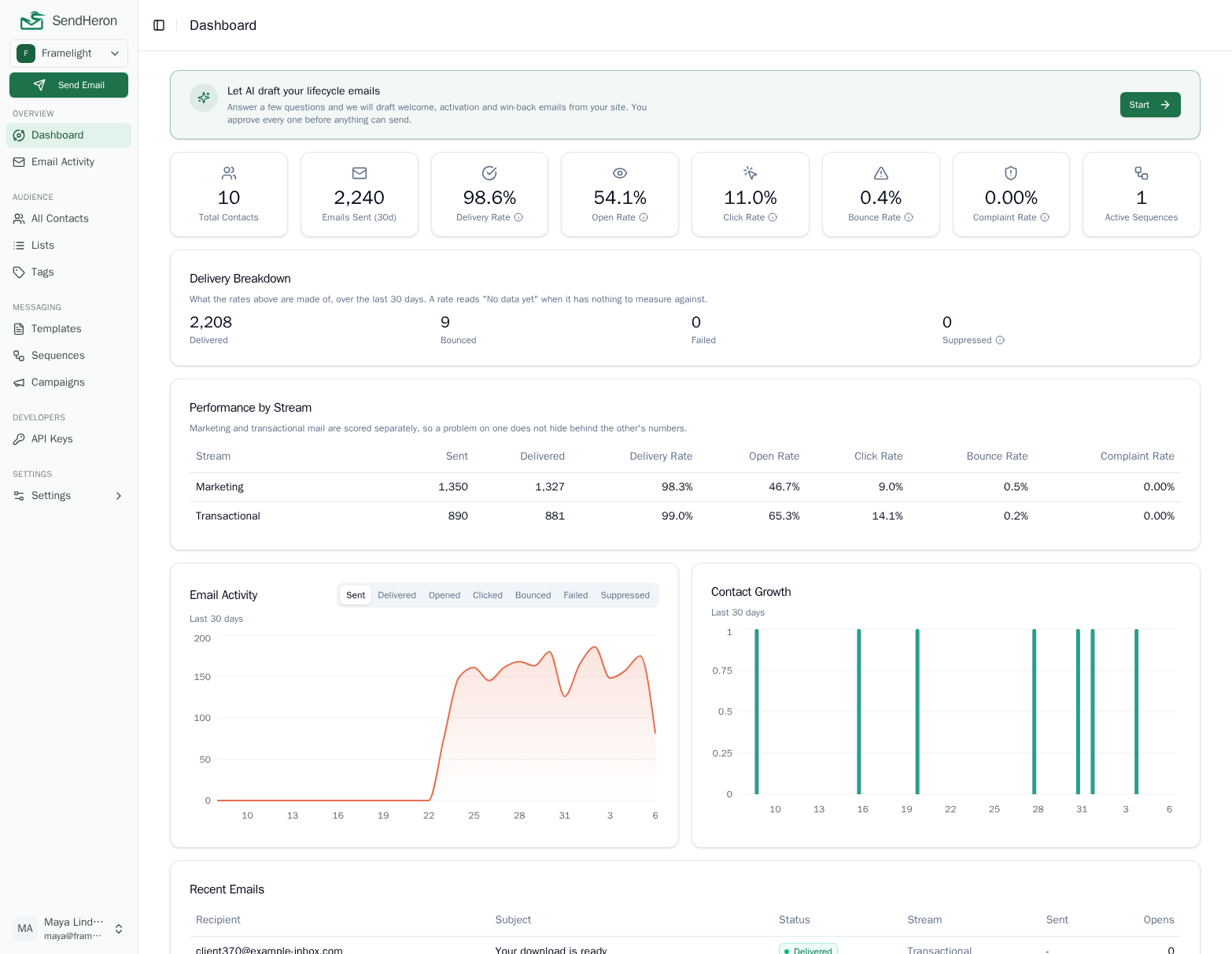1232x954 pixels.
Task: Click the info icon beside Suppressed
Action: [x=1000, y=340]
